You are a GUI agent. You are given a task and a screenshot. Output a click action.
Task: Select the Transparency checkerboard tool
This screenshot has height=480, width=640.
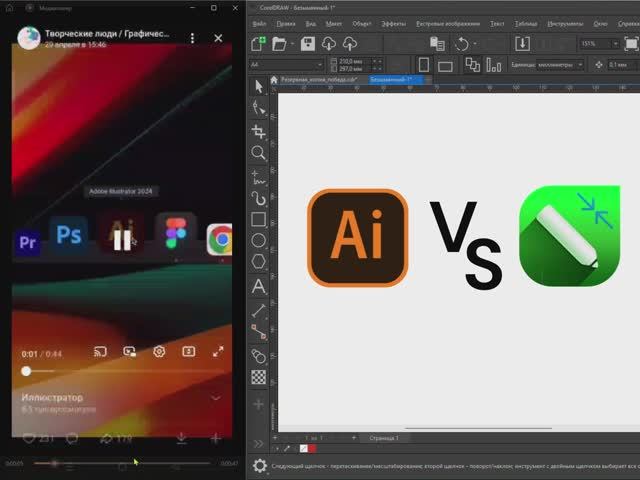pyautogui.click(x=258, y=377)
